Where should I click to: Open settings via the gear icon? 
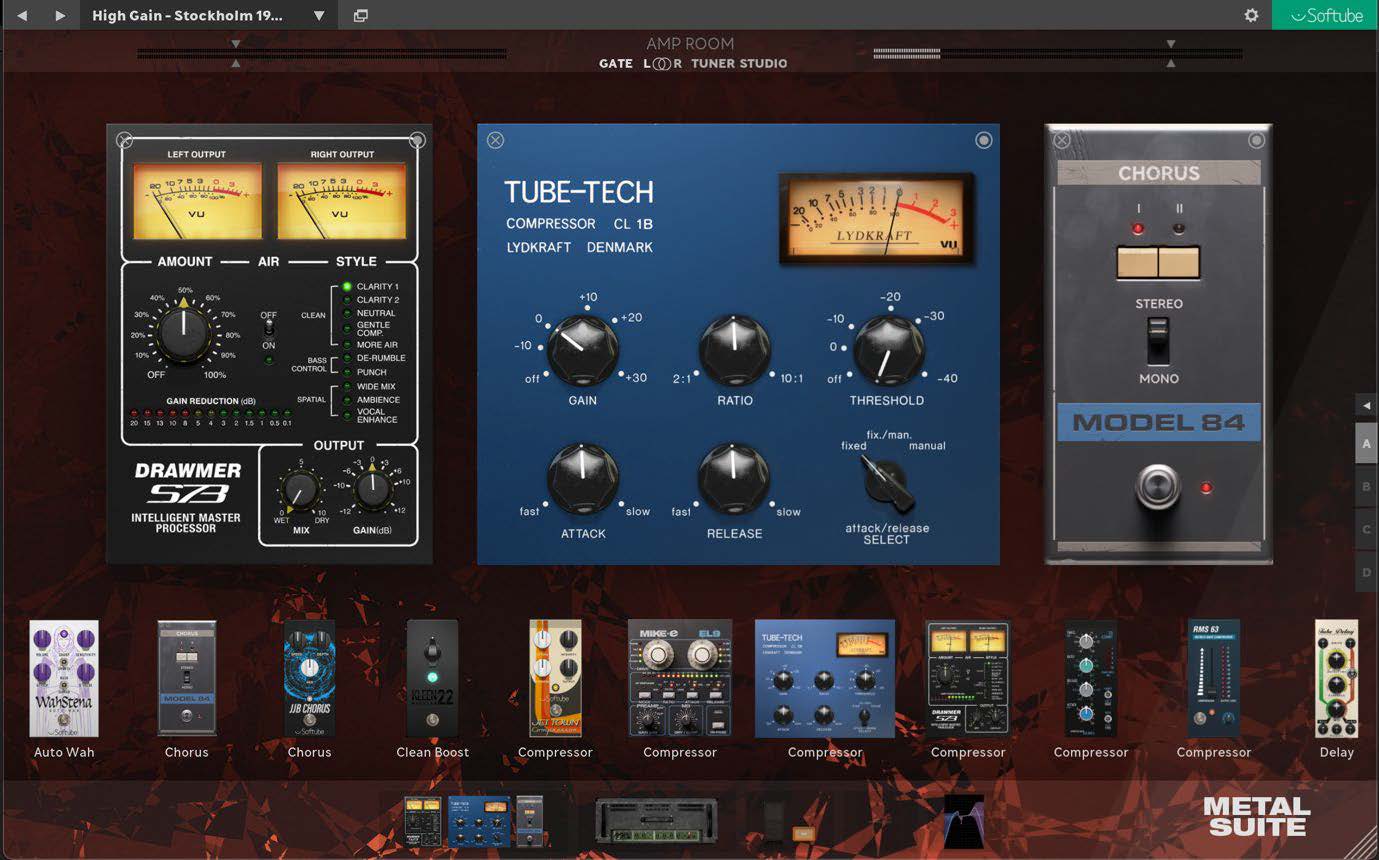1251,15
